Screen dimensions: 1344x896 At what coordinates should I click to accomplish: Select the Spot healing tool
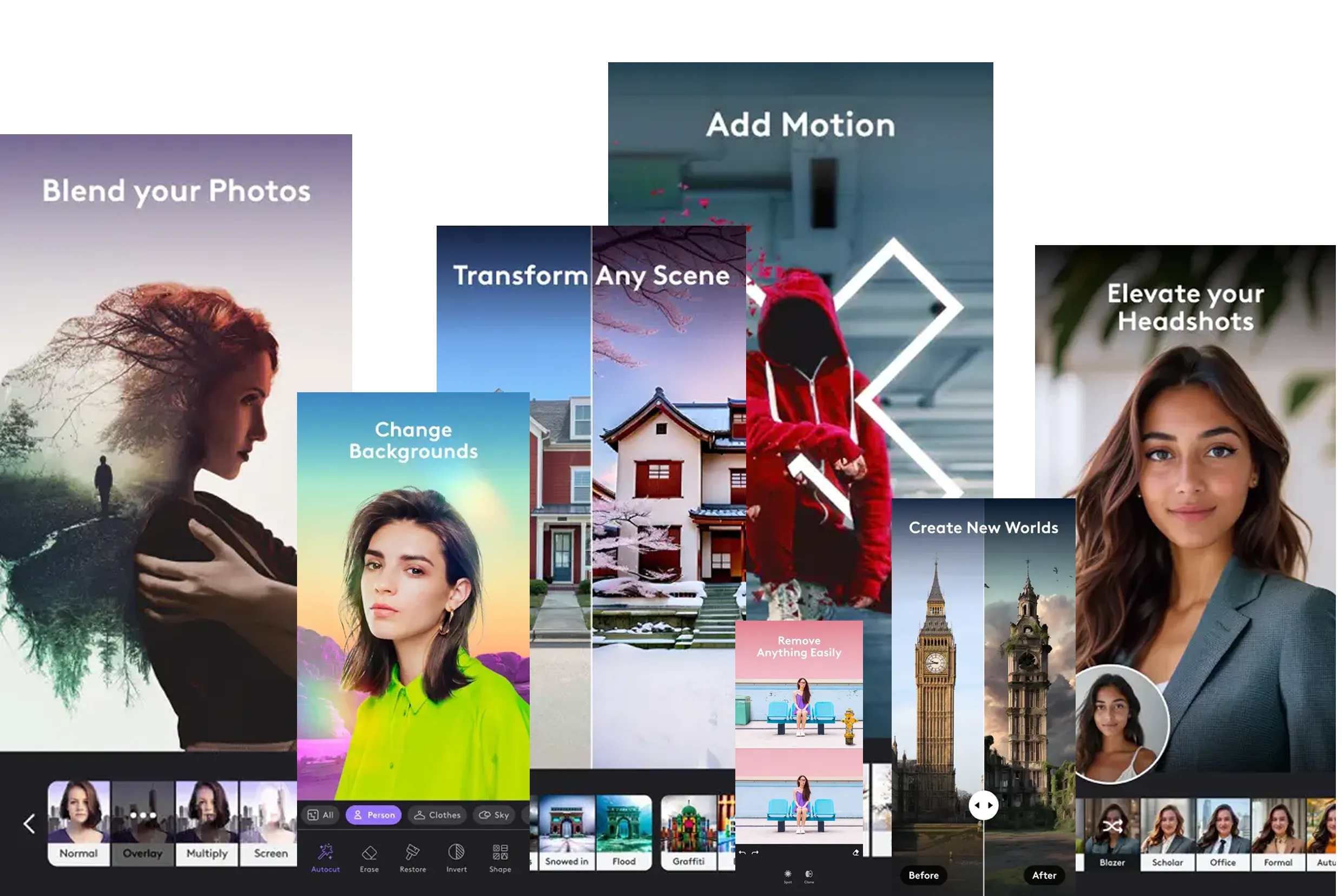pyautogui.click(x=788, y=875)
